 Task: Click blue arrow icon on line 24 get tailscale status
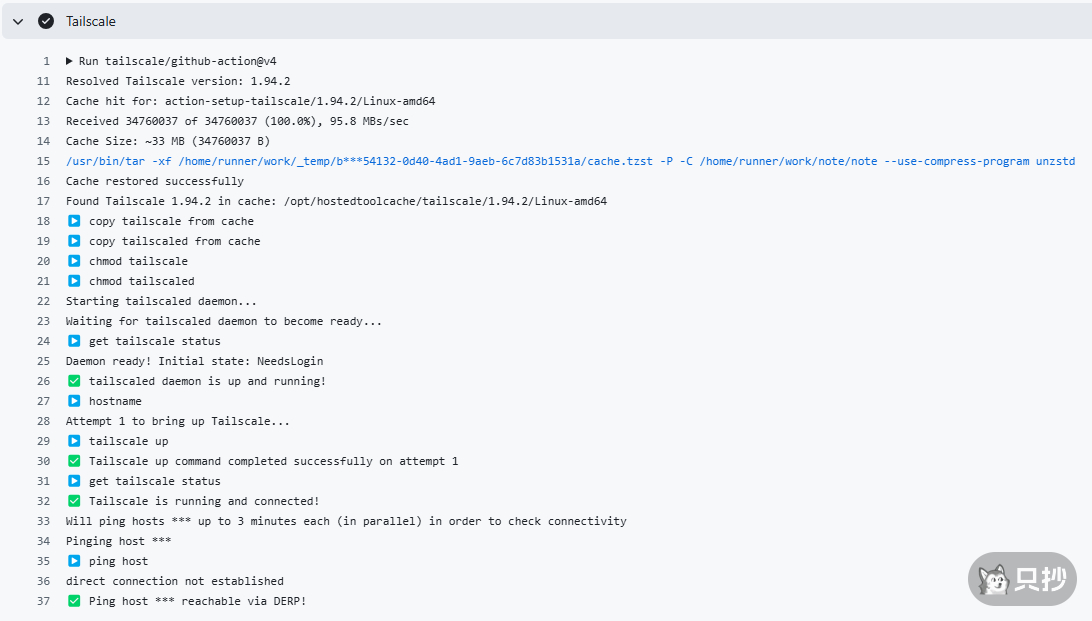coord(75,341)
